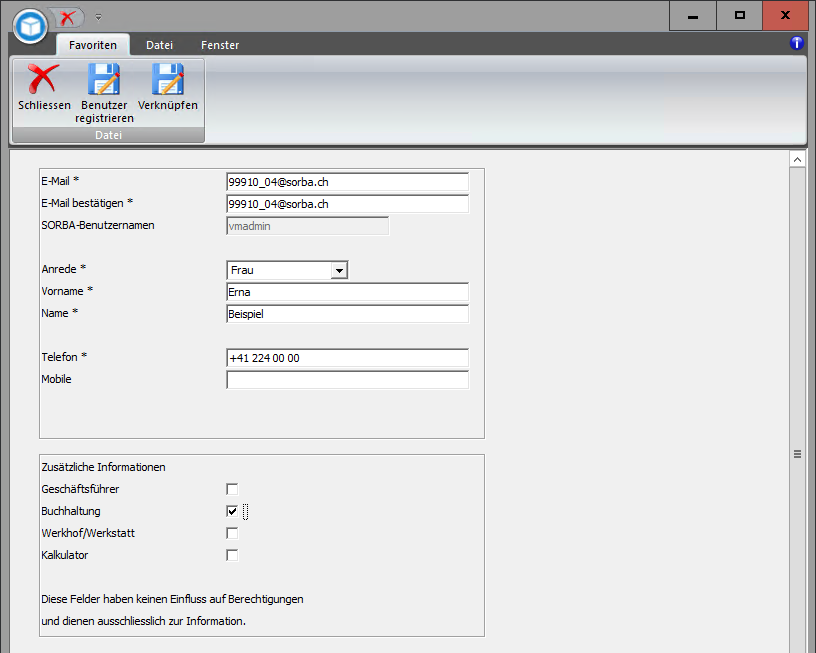Click the Buchhaltung label
The width and height of the screenshot is (816, 653).
coord(71,511)
